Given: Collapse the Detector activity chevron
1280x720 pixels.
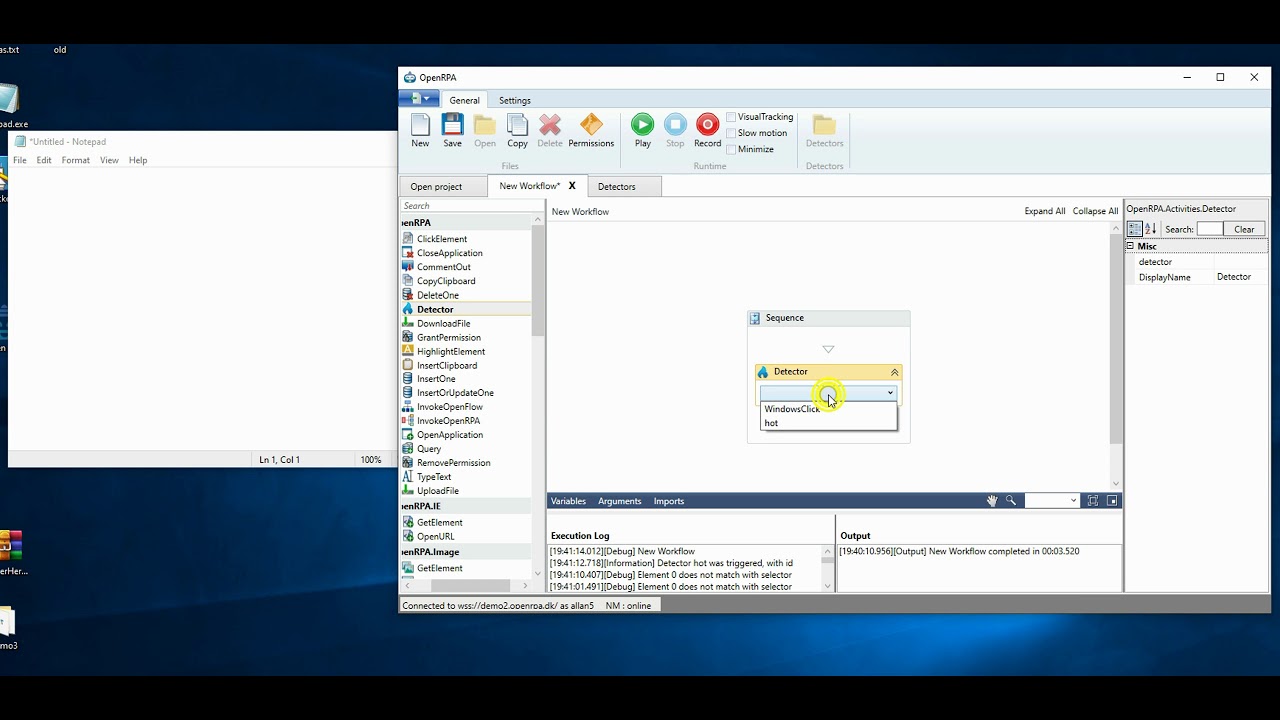Looking at the screenshot, I should click(894, 372).
